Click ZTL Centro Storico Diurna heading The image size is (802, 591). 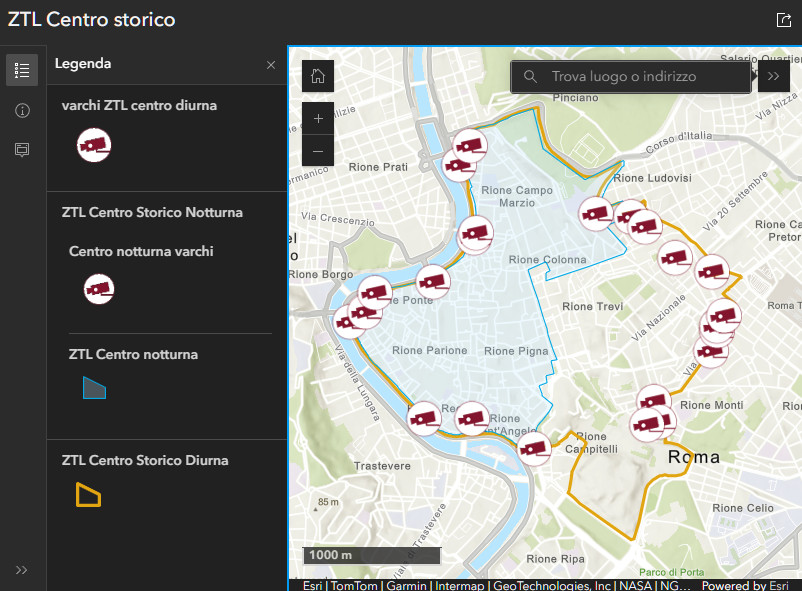click(145, 461)
